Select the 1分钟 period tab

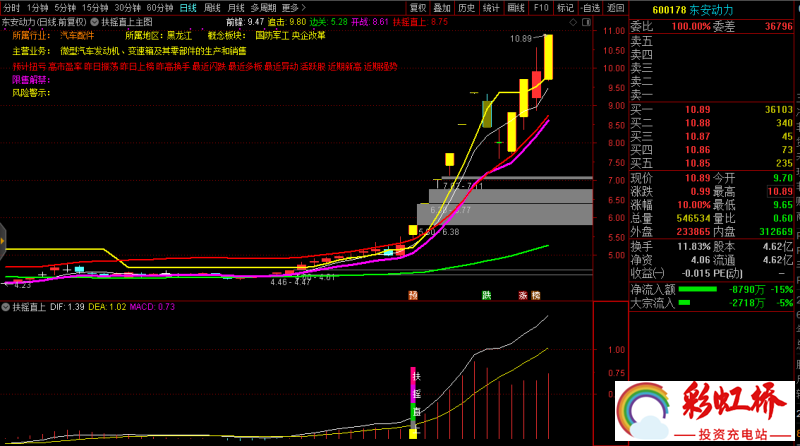(37, 8)
